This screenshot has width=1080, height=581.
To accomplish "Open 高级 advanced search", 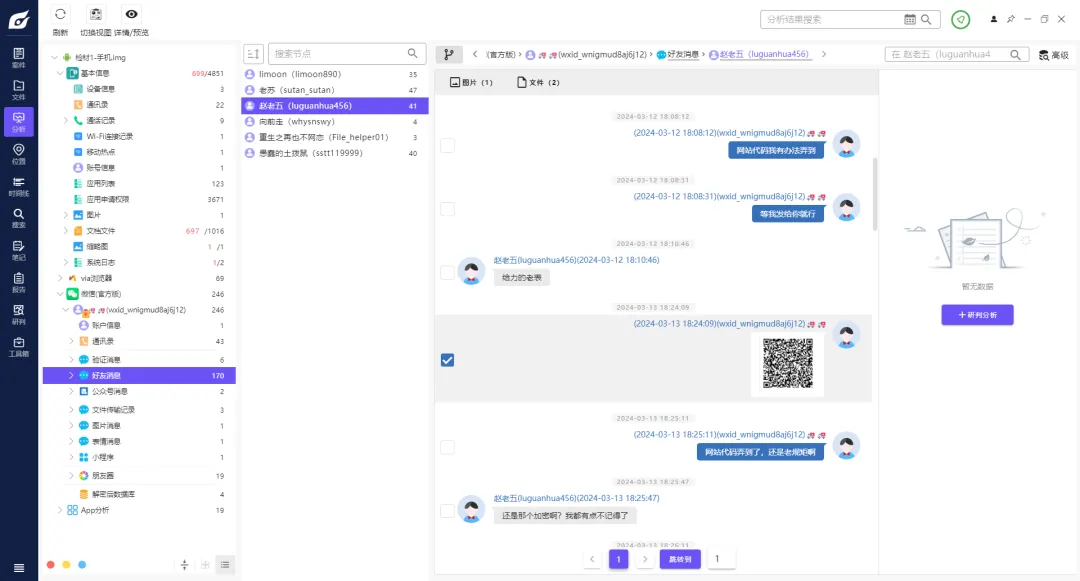I will click(1053, 55).
